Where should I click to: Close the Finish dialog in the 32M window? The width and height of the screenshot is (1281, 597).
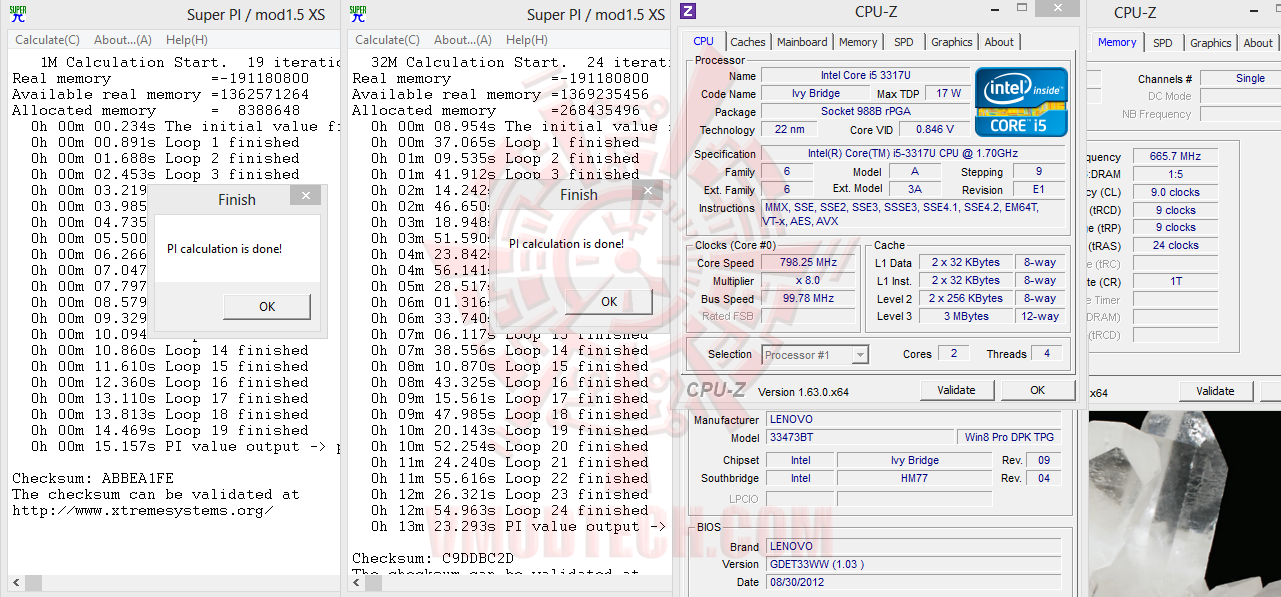tap(647, 192)
